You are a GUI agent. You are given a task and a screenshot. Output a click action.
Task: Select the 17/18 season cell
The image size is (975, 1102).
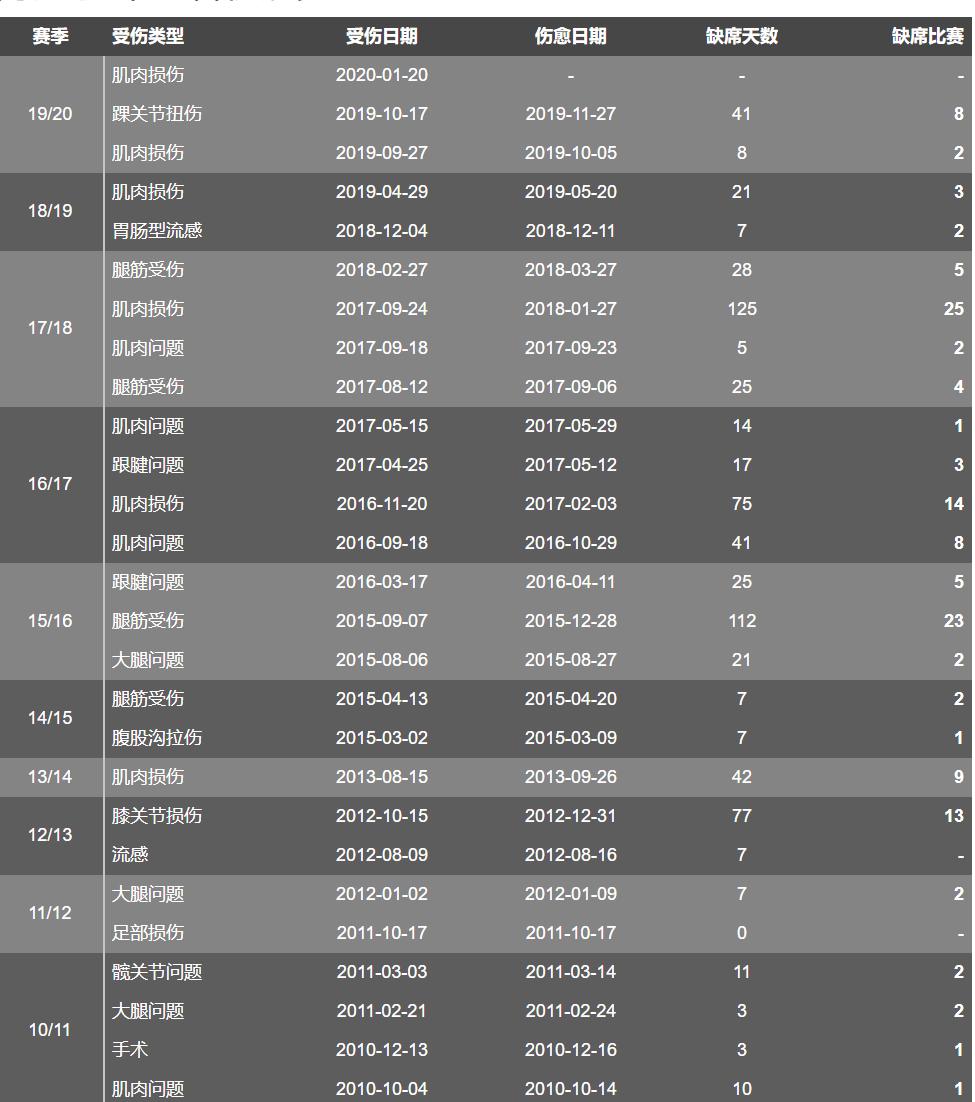[x=50, y=328]
